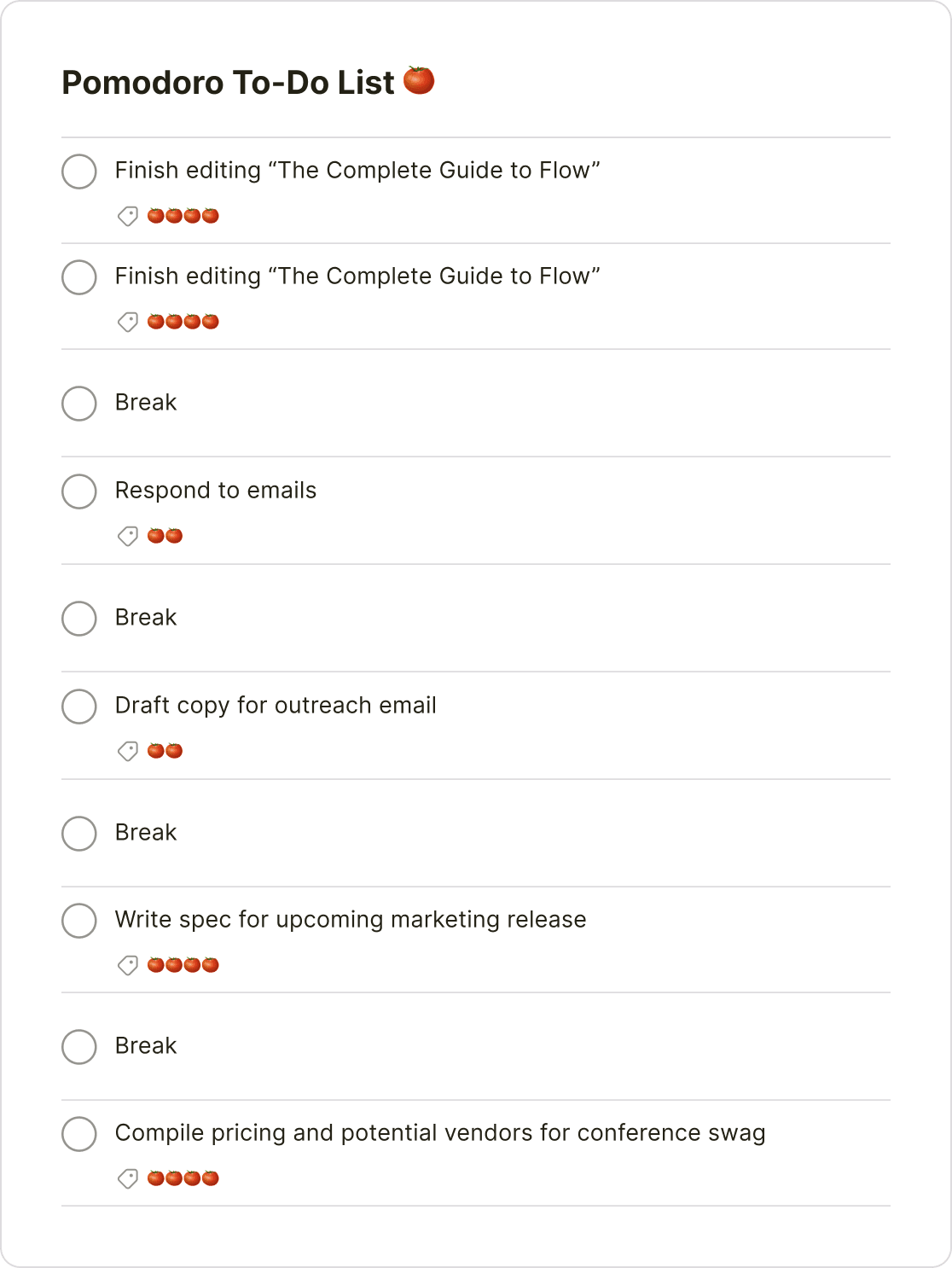Click the tomatoes under "Compile pricing" task

182,1178
